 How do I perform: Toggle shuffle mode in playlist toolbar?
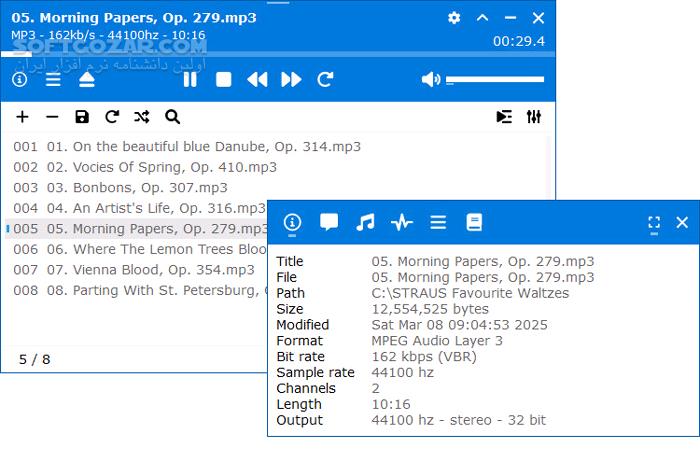click(142, 117)
